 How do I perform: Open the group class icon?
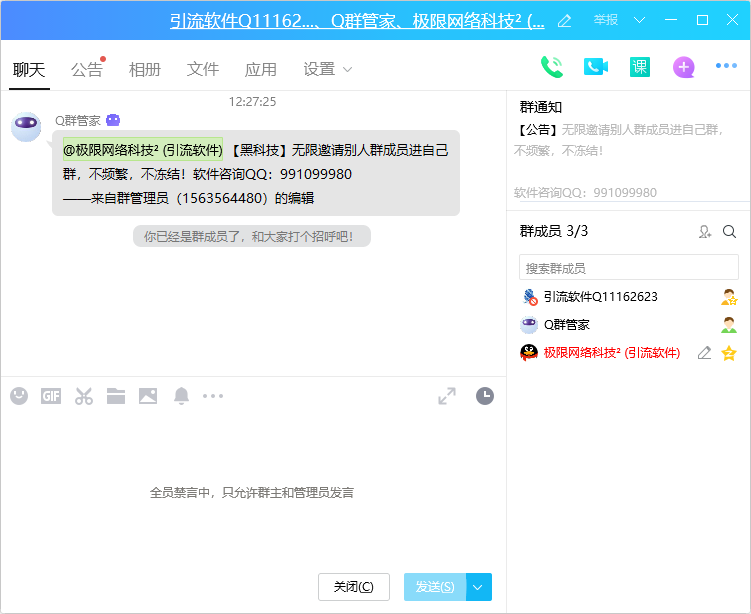(x=639, y=67)
